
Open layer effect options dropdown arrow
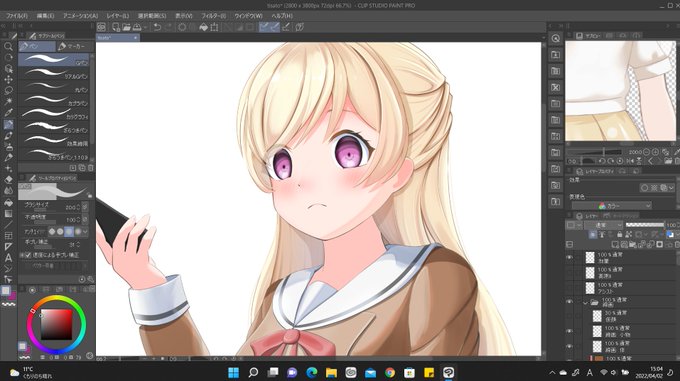tap(671, 188)
